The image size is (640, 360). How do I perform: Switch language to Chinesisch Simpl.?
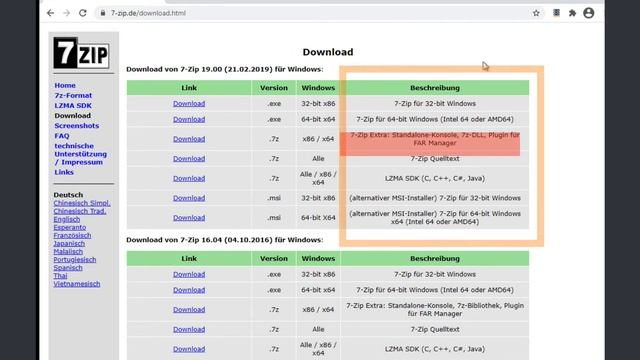[82, 203]
